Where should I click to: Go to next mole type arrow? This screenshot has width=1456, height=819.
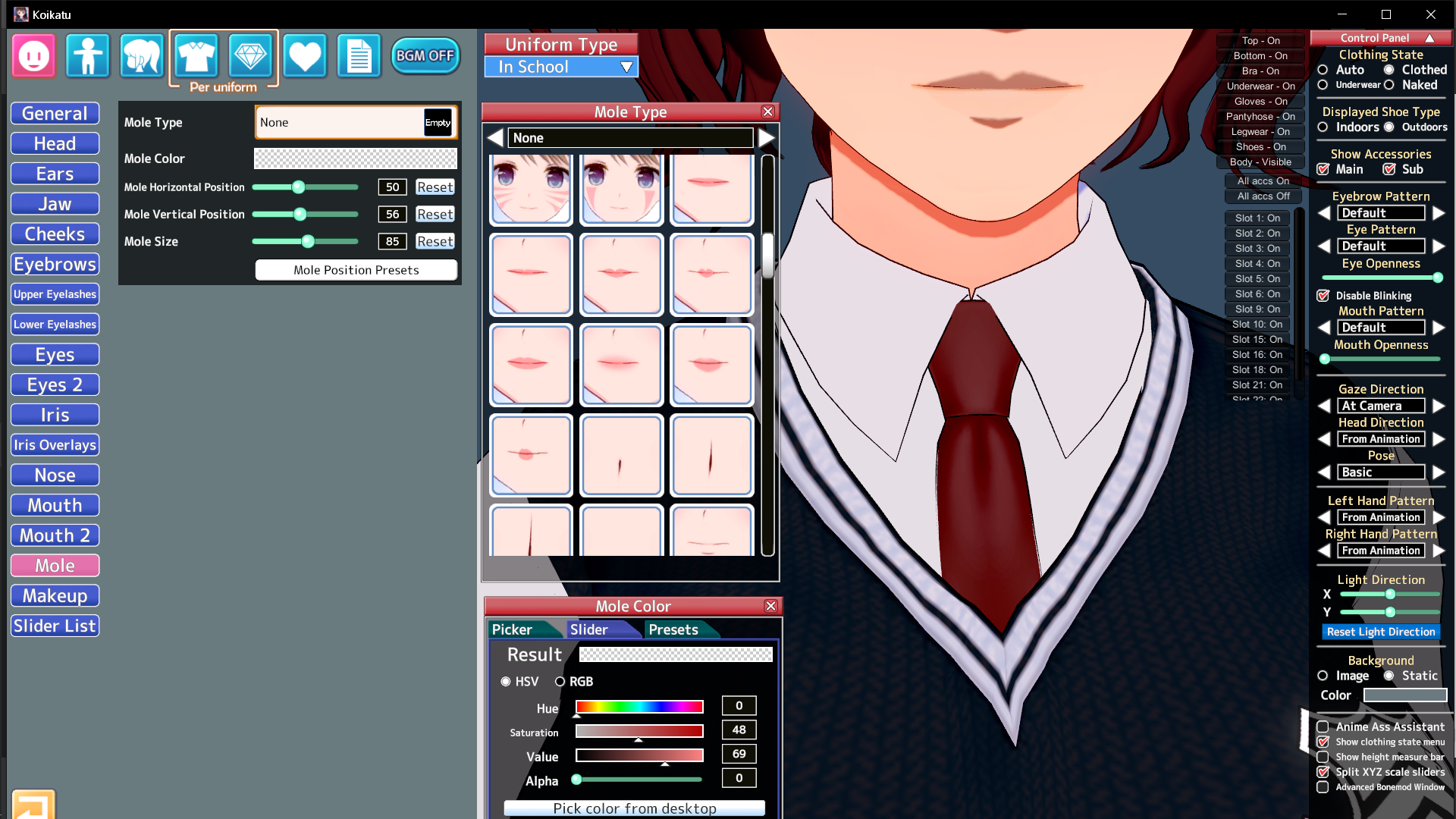click(x=767, y=138)
